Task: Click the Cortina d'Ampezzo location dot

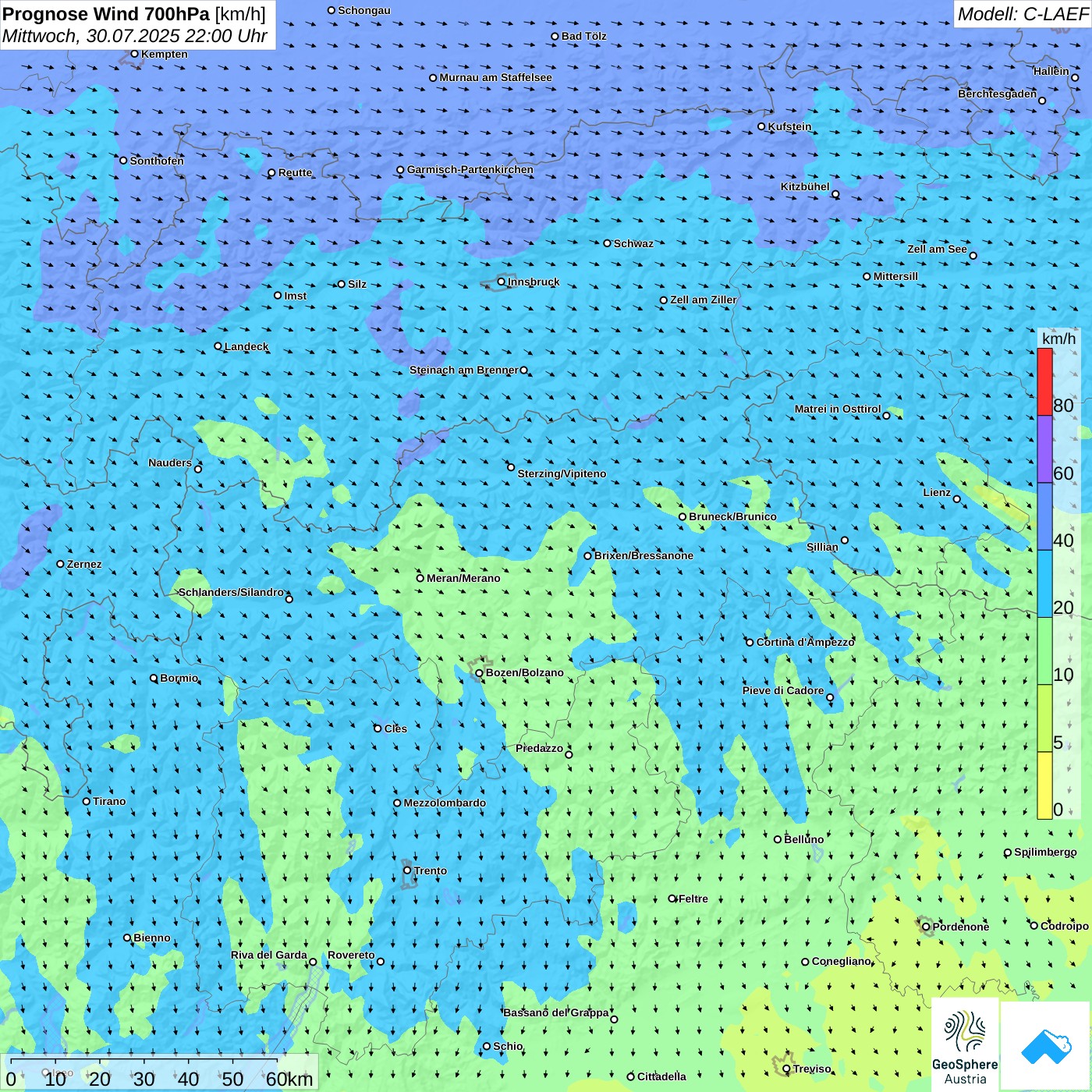Action: pos(750,642)
